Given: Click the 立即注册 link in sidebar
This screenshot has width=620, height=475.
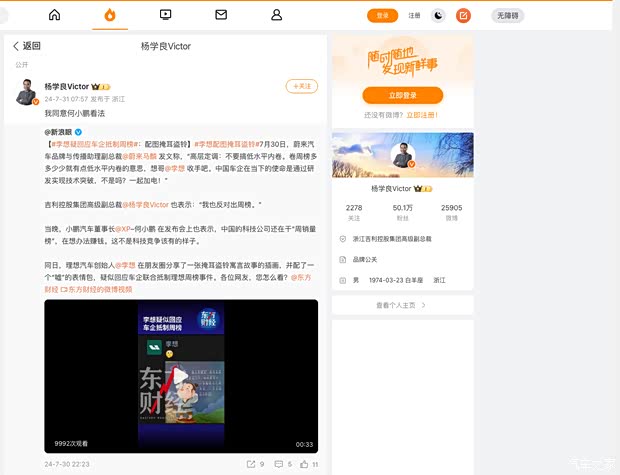Looking at the screenshot, I should tap(422, 115).
